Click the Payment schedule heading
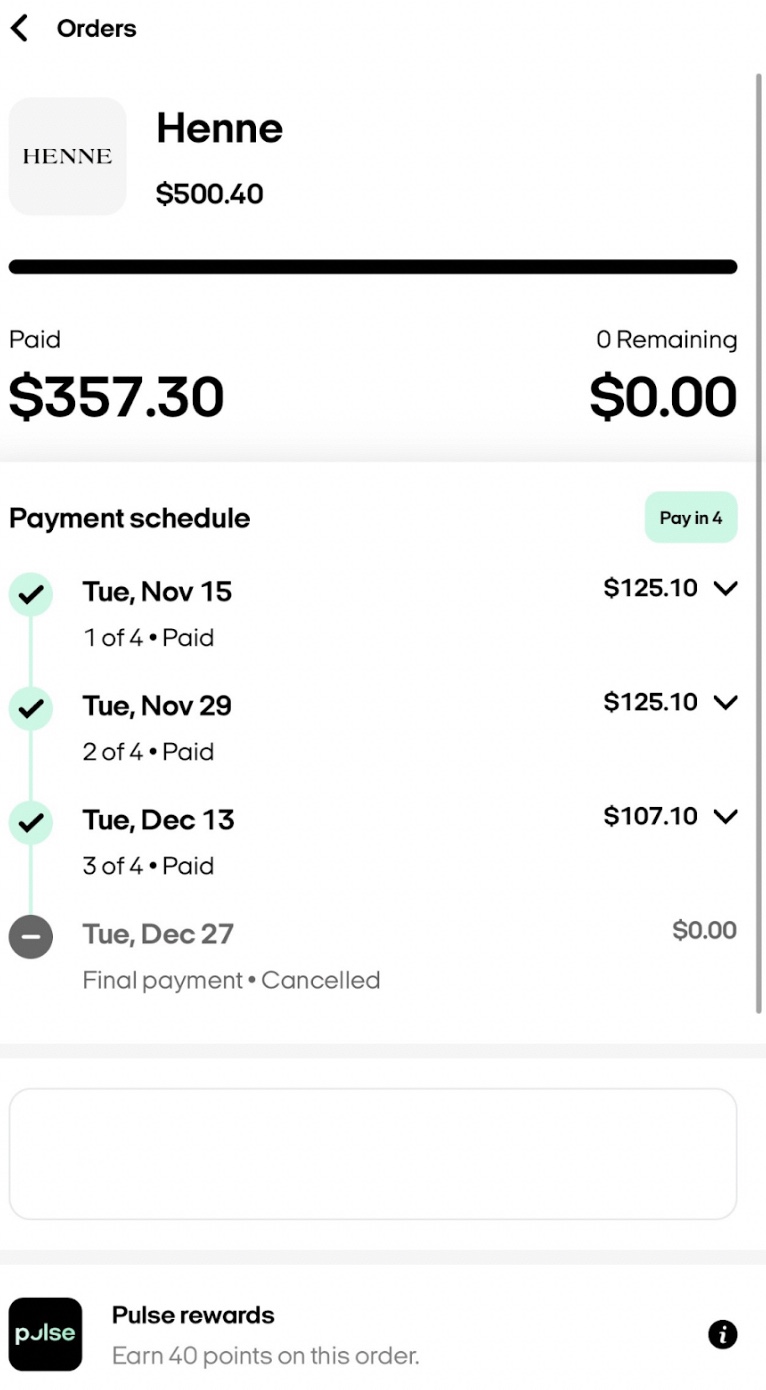The width and height of the screenshot is (766, 1390). pyautogui.click(x=129, y=518)
